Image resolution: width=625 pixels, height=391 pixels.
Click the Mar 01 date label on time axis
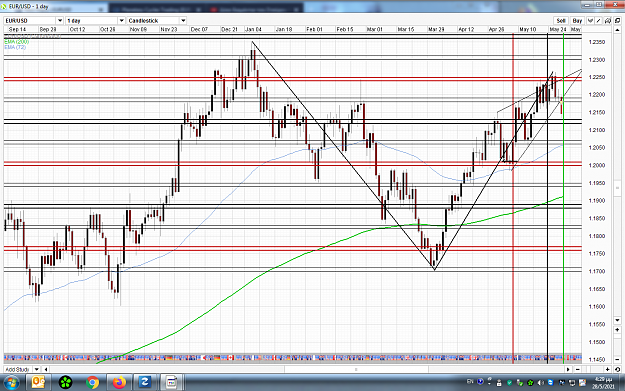pyautogui.click(x=375, y=29)
